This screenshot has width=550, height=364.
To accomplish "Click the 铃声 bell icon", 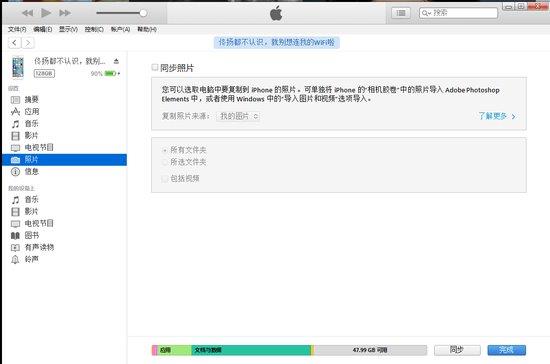I will [x=15, y=259].
